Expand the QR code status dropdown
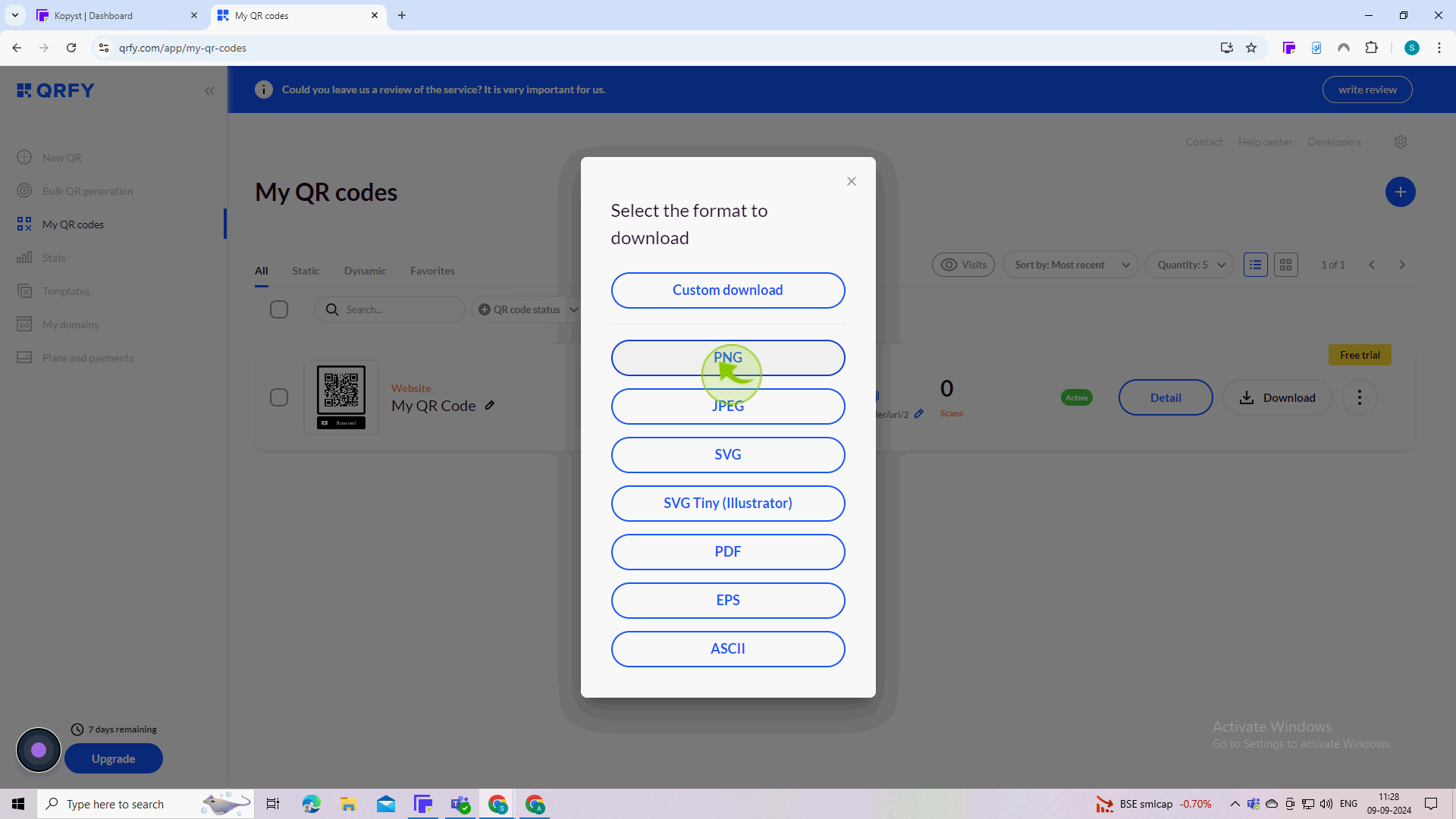 click(x=528, y=309)
